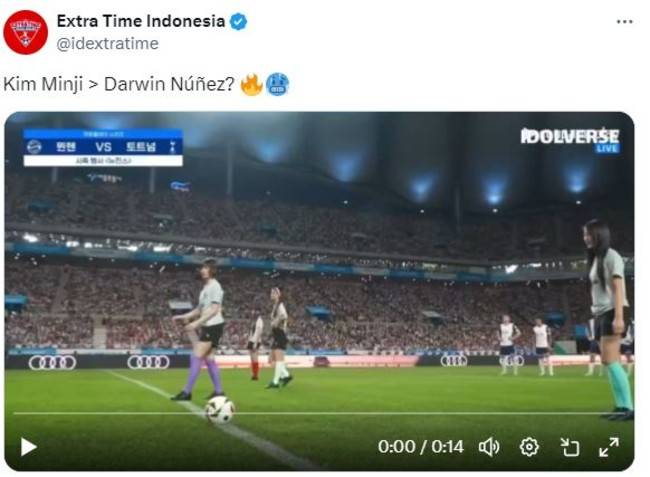Image resolution: width=650 pixels, height=477 pixels.
Task: Click the player in purple socks
Action: (x=202, y=330)
